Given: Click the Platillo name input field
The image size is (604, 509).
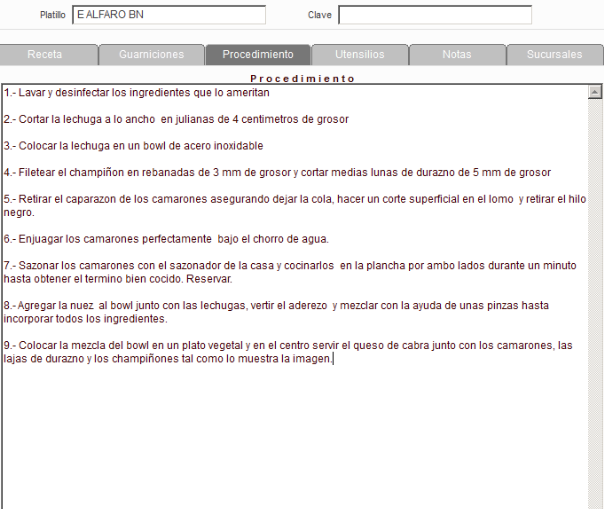Looking at the screenshot, I should [x=168, y=15].
